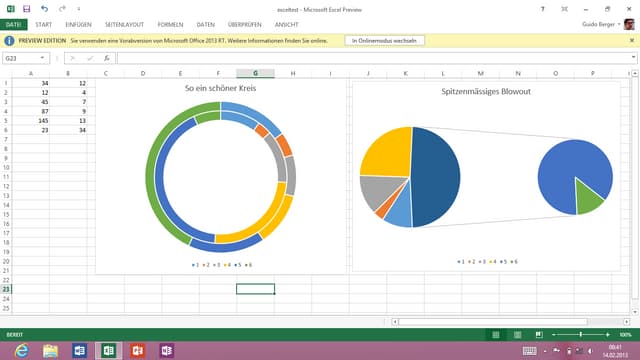Switch to Normal view in status bar
640x360 pixels.
tap(496, 335)
